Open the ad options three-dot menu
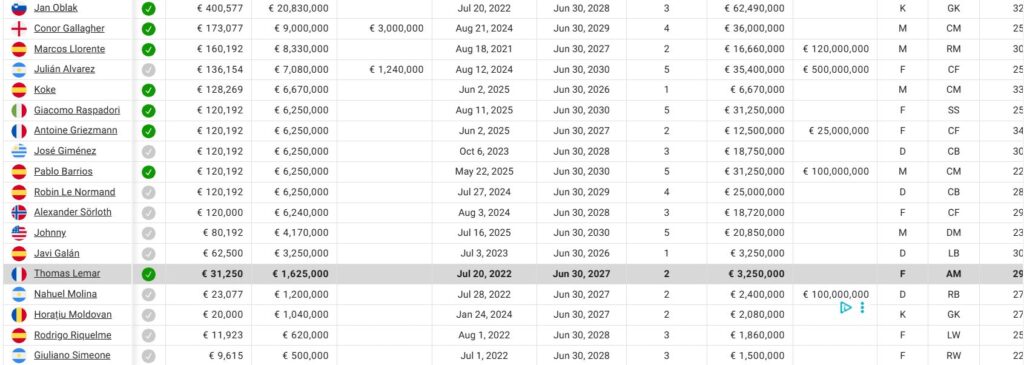This screenshot has width=1024, height=365. coord(863,308)
